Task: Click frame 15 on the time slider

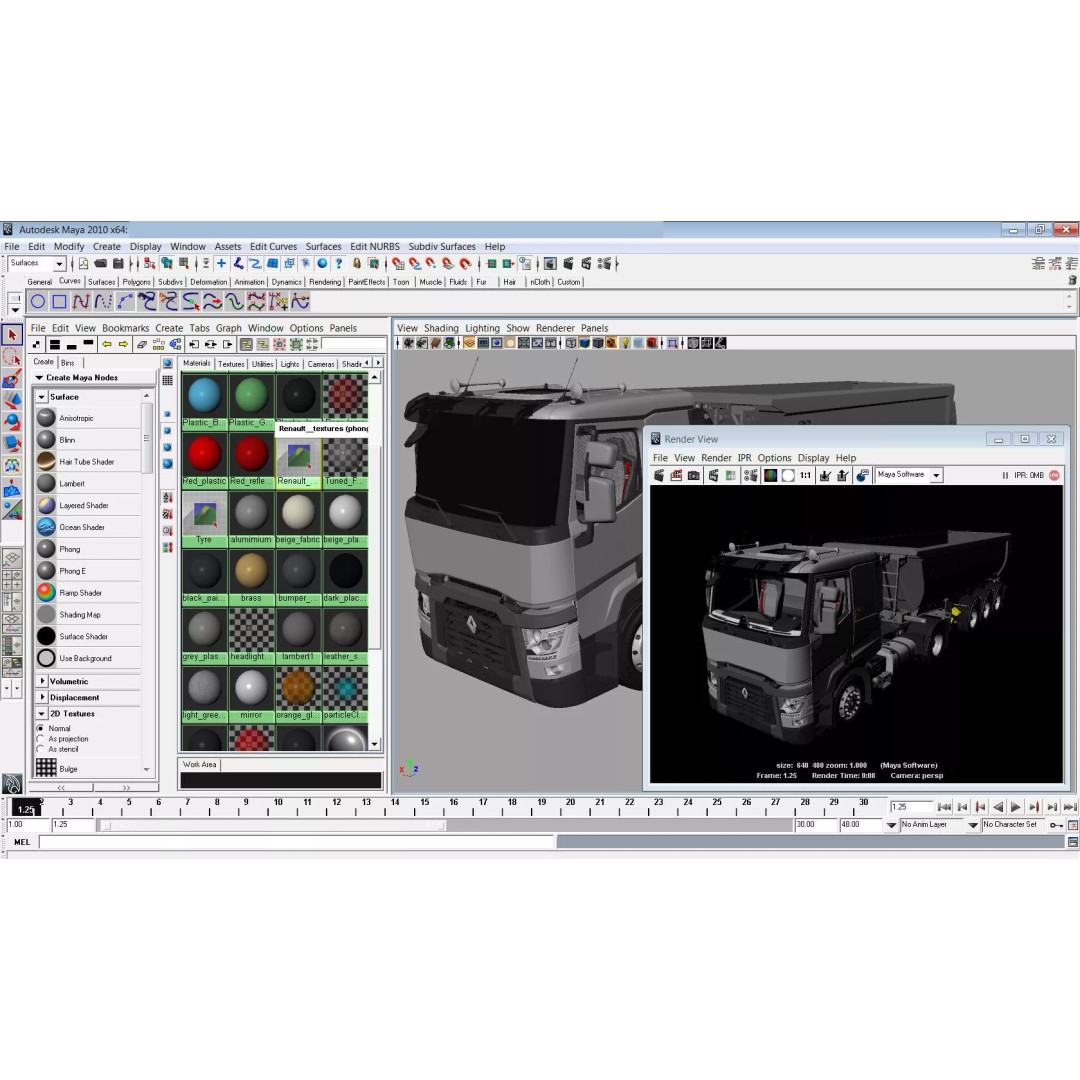Action: (x=424, y=807)
